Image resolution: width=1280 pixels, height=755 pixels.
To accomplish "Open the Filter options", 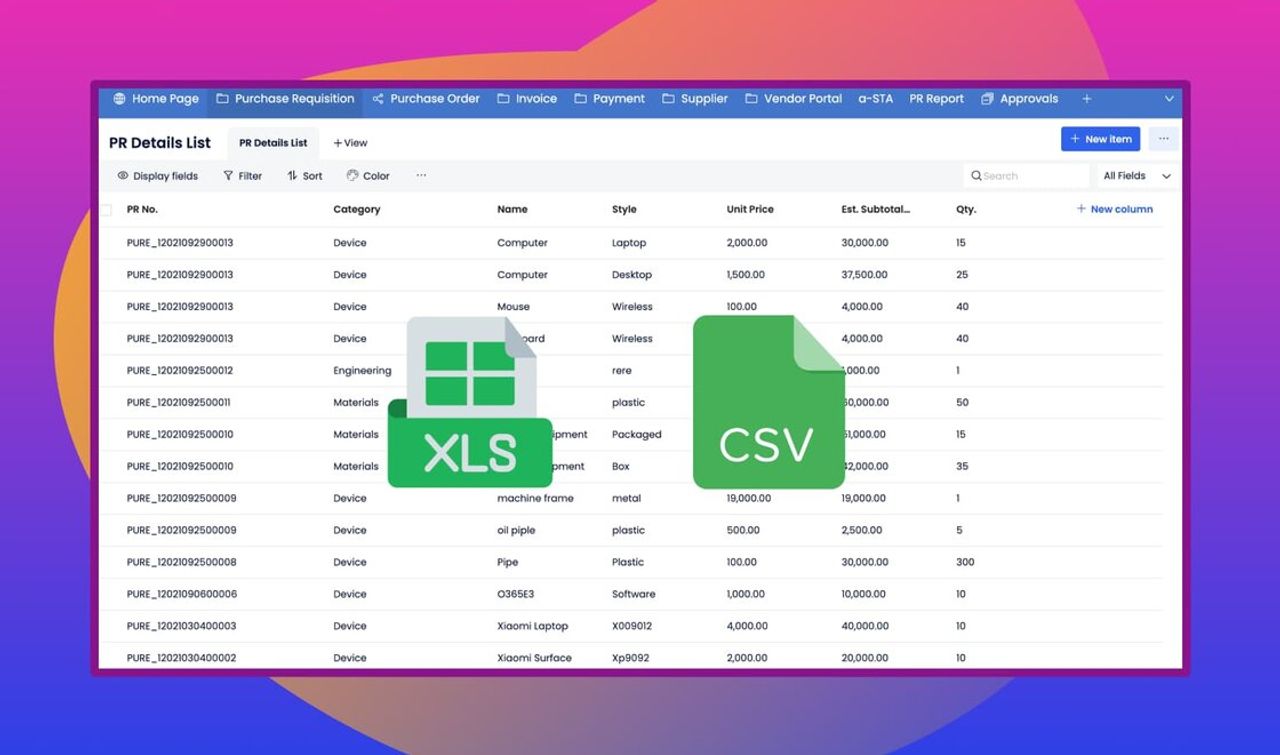I will pyautogui.click(x=242, y=176).
